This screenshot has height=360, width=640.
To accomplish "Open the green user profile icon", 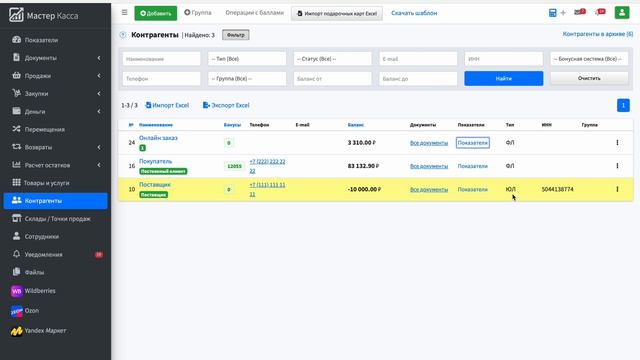I will (622, 13).
